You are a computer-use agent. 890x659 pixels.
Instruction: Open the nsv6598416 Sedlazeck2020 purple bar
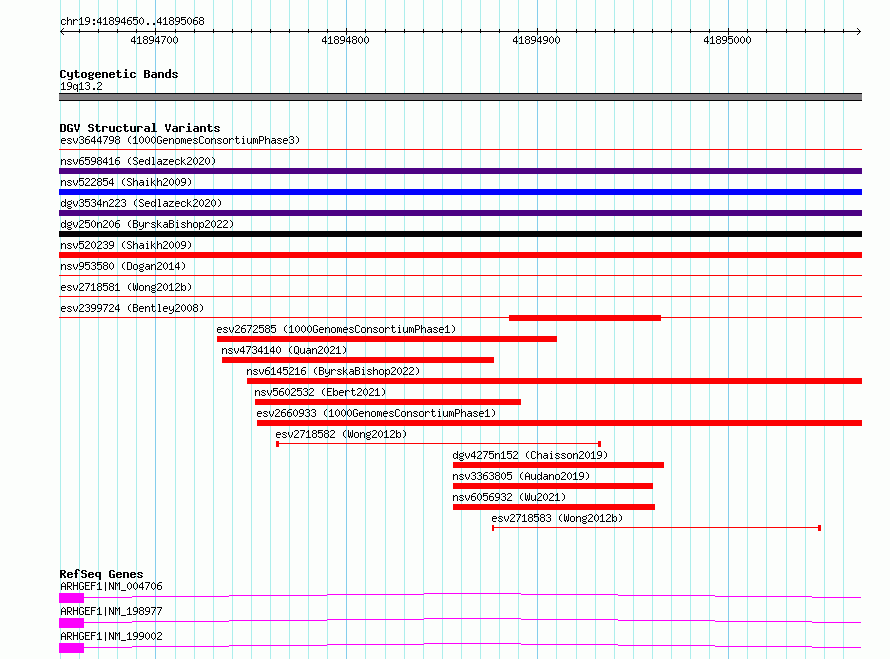[x=460, y=171]
